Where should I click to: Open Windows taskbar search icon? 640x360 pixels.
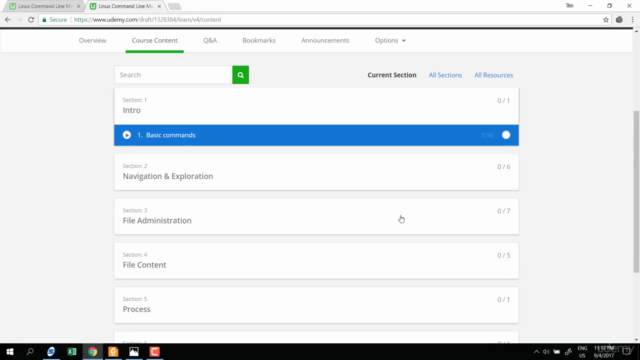coord(30,351)
